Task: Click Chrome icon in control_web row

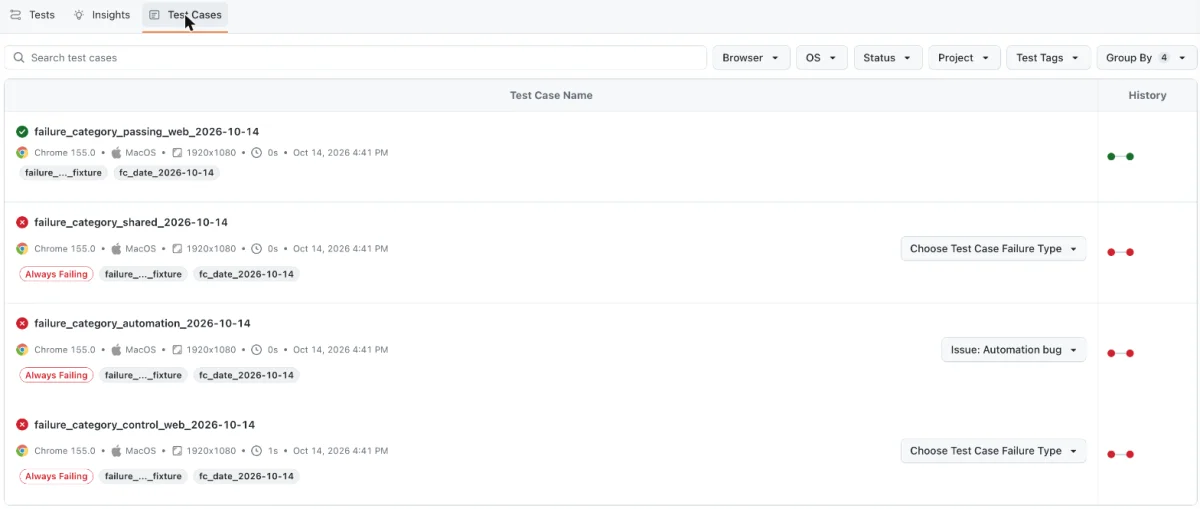Action: pos(22,451)
